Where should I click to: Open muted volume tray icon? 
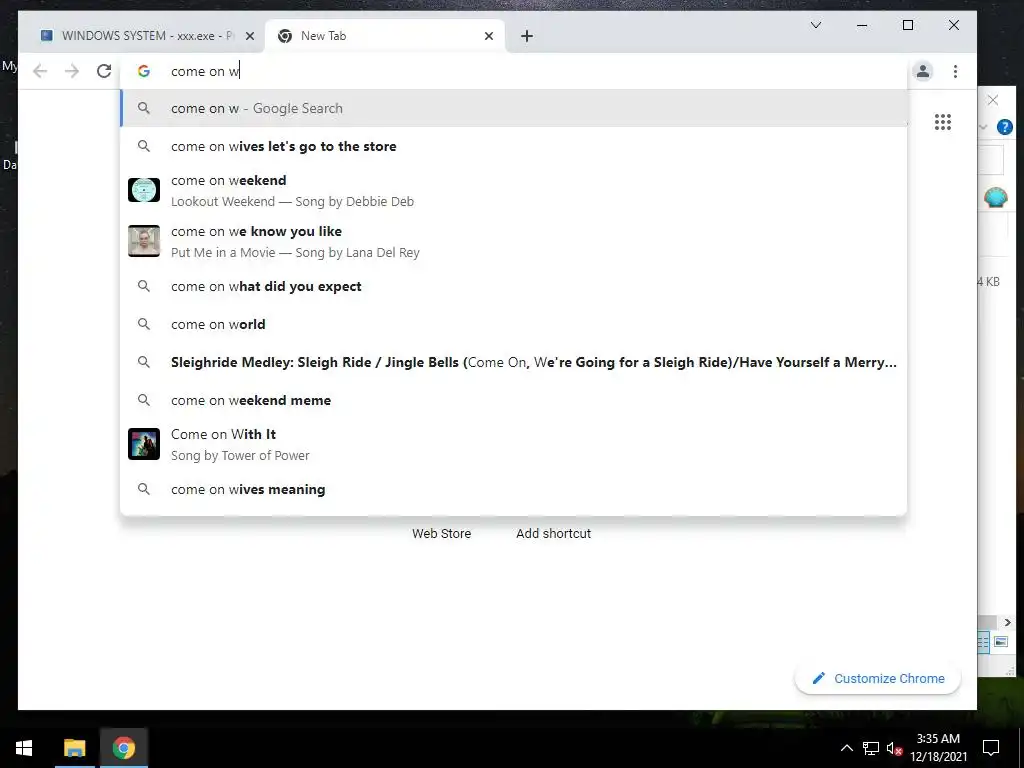894,748
